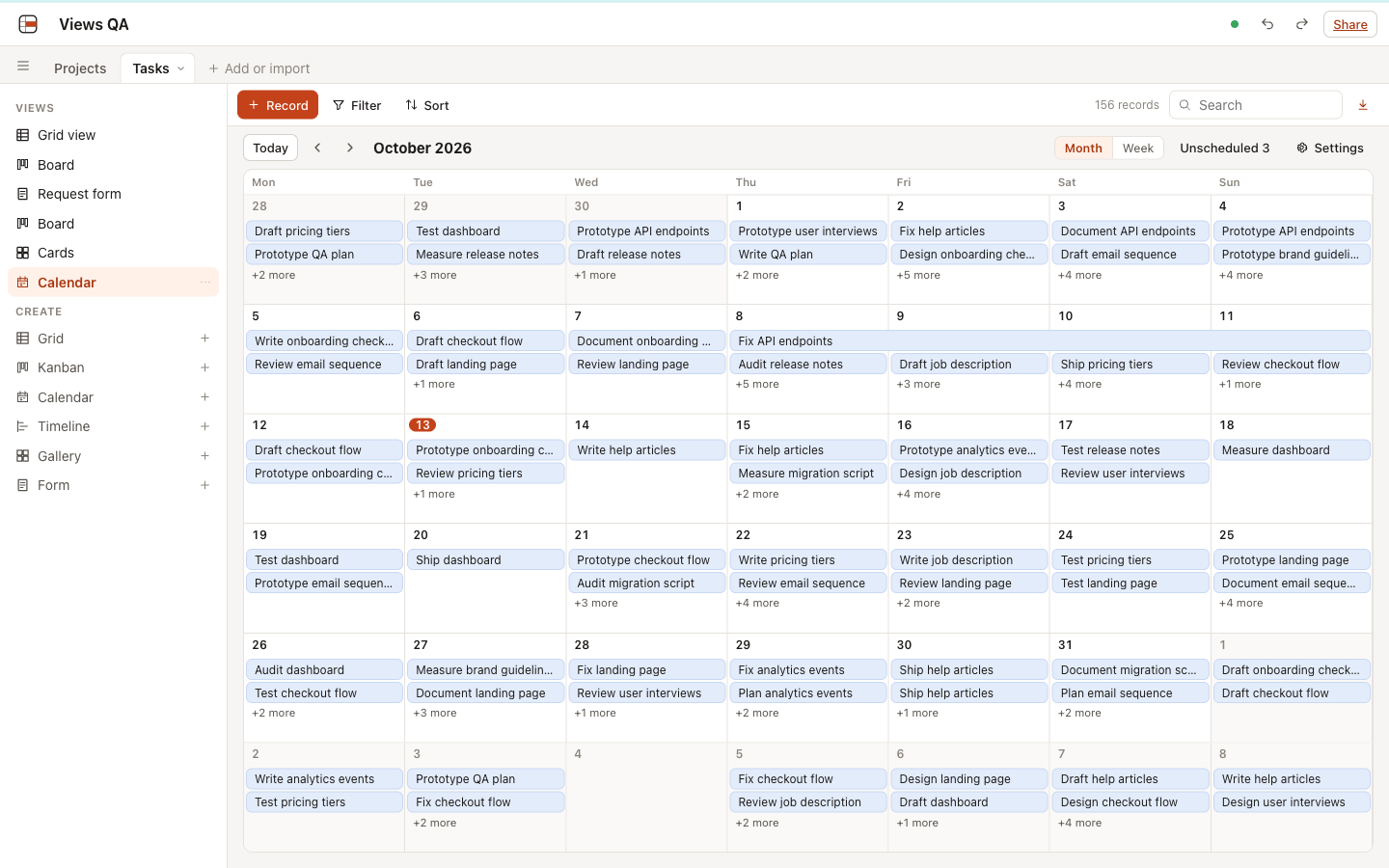Click the undo arrow icon
Screen dimensions: 1389x868
tap(1267, 24)
